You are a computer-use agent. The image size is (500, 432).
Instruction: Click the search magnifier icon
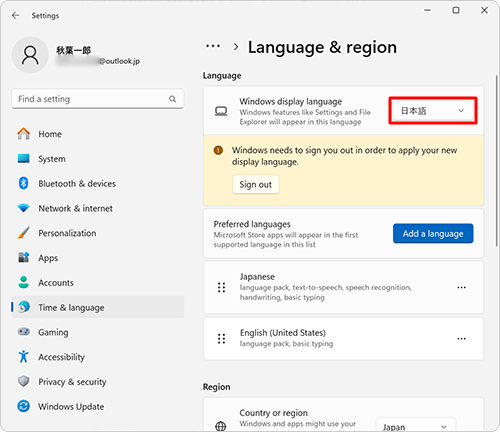(172, 99)
